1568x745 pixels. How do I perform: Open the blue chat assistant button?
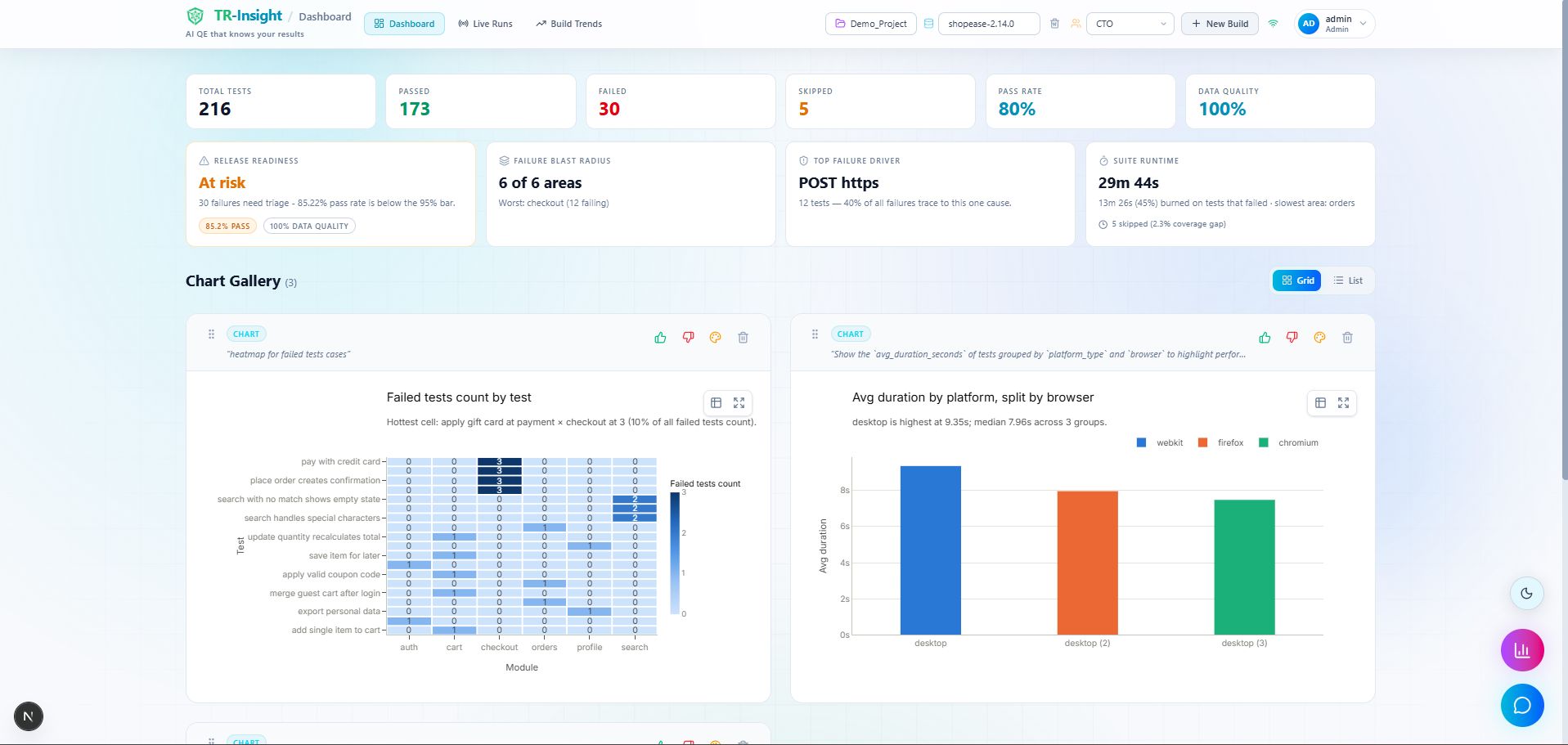point(1521,705)
